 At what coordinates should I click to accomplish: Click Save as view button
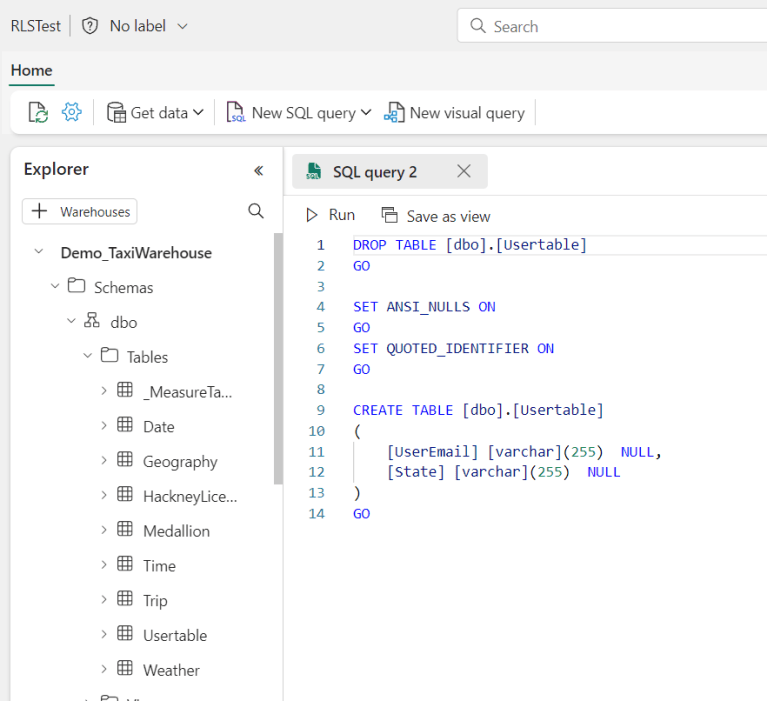436,216
